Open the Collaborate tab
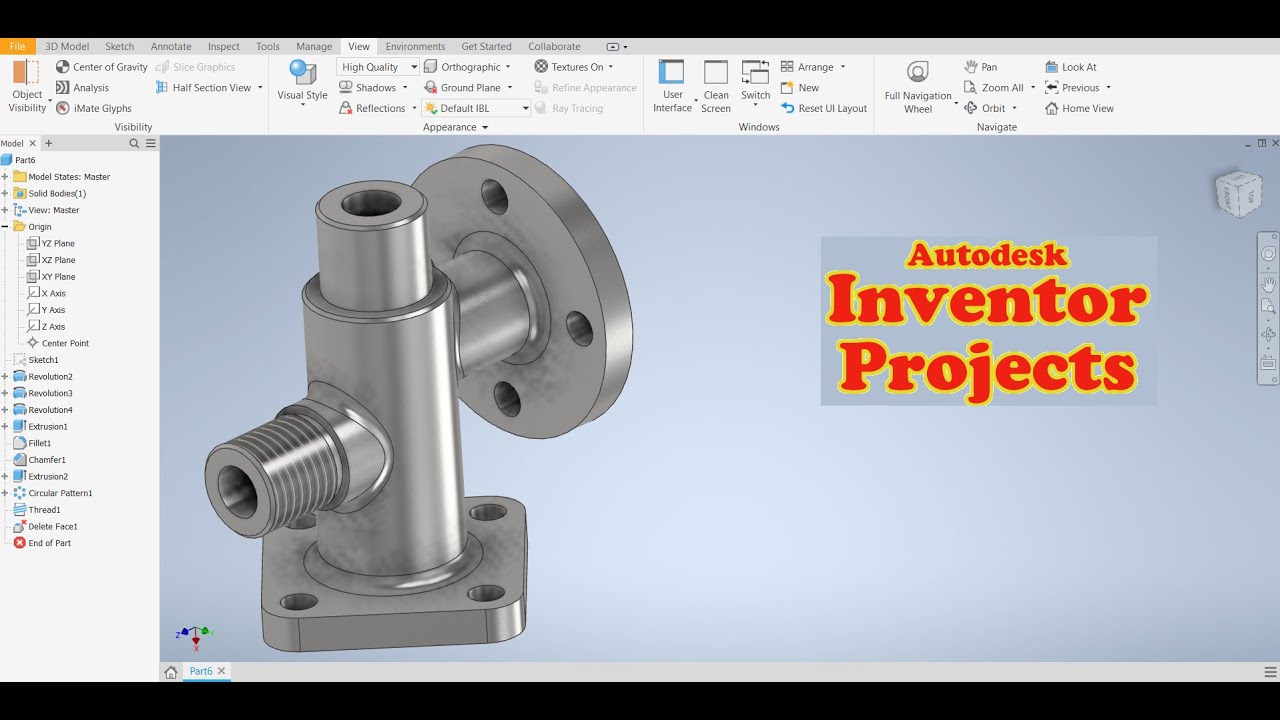Viewport: 1280px width, 720px height. pos(554,46)
